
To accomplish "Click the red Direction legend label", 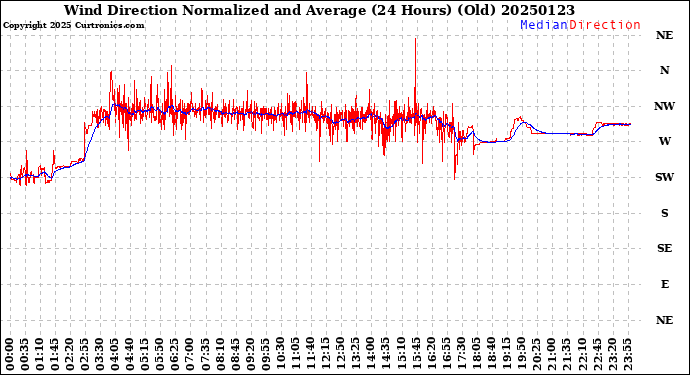I will pos(605,25).
